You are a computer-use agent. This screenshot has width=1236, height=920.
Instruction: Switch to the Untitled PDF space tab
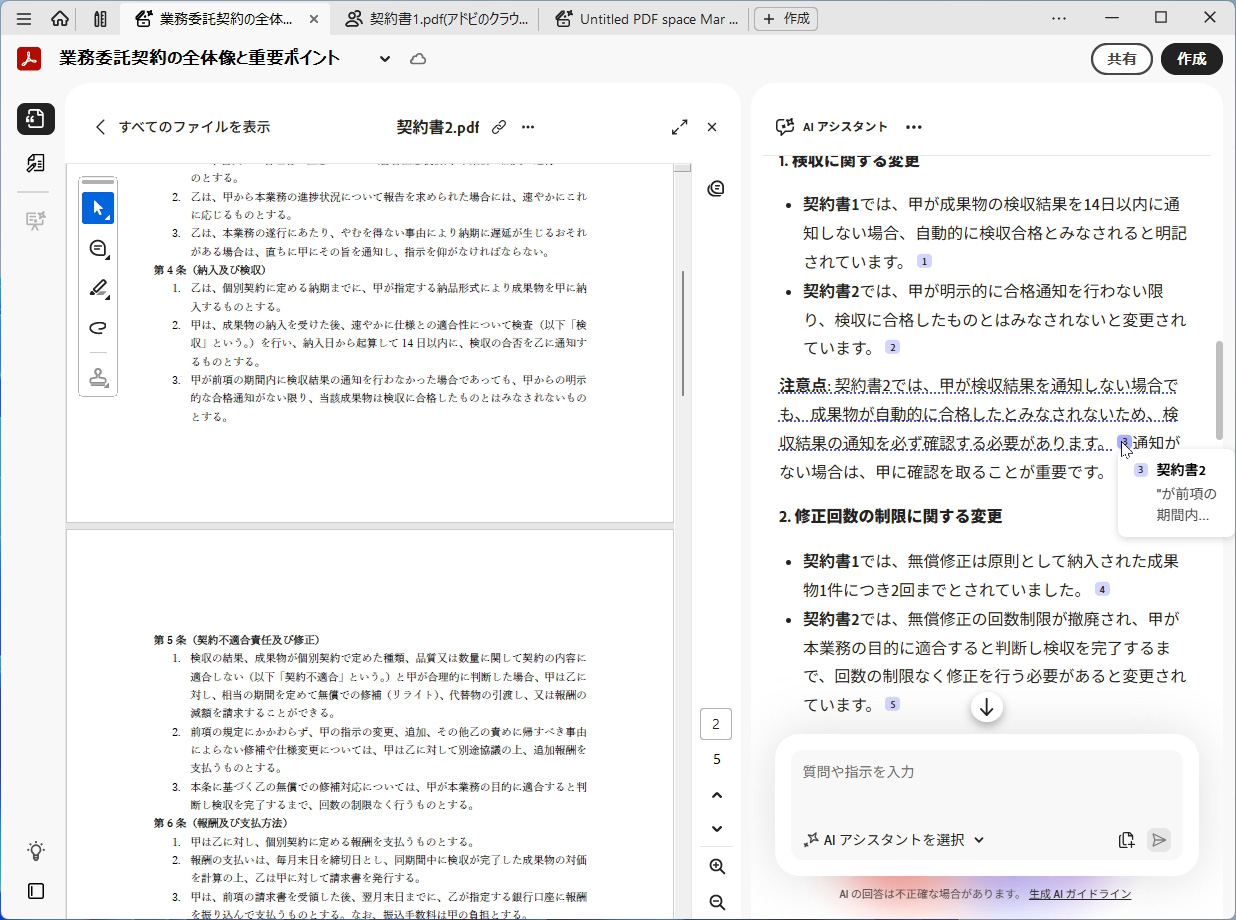pos(647,18)
